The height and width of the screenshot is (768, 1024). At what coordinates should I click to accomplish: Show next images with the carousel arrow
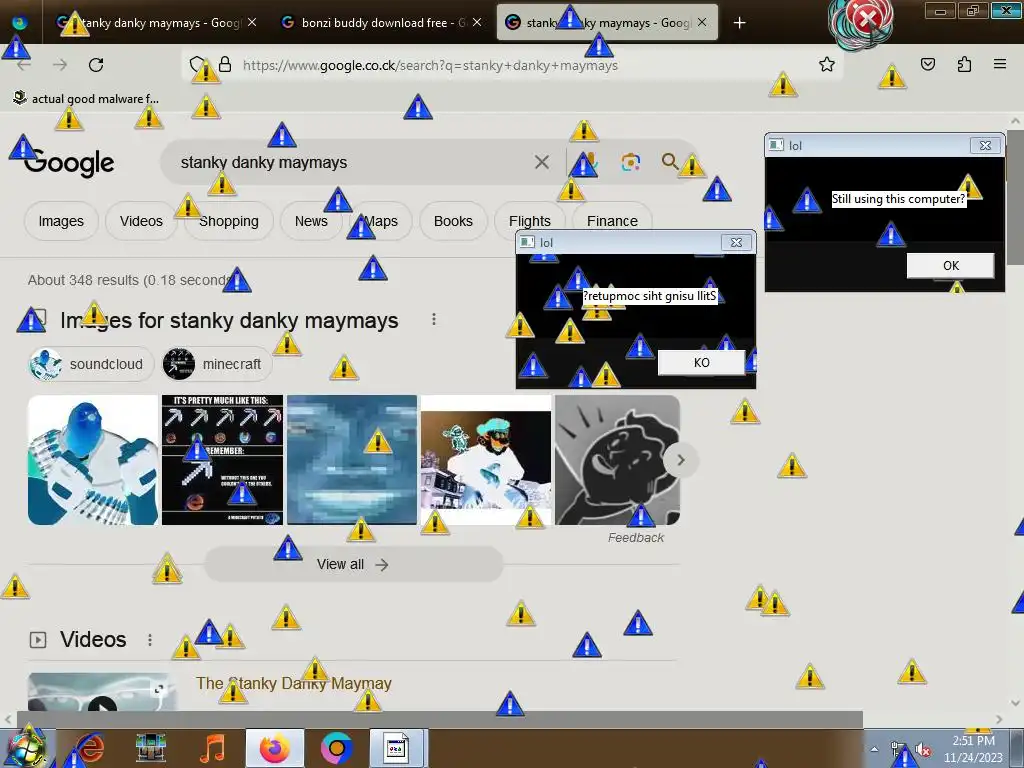[x=680, y=460]
